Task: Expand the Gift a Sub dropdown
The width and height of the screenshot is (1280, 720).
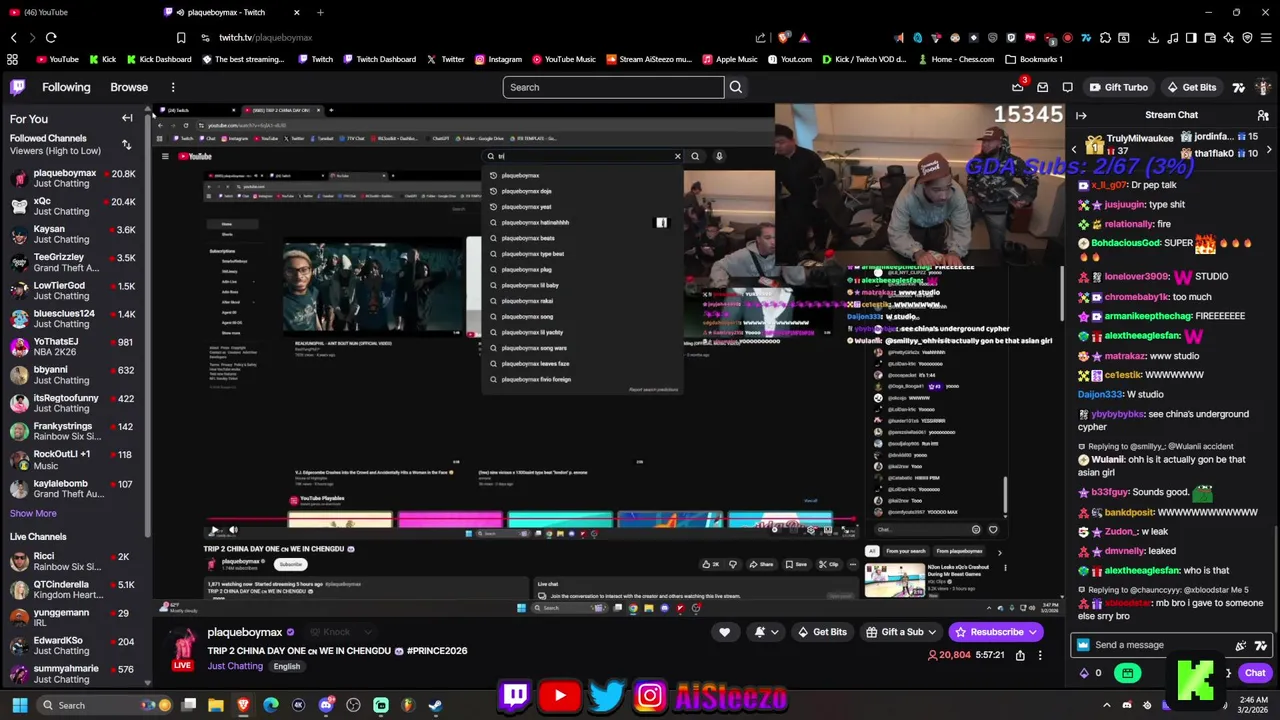Action: pos(932,632)
